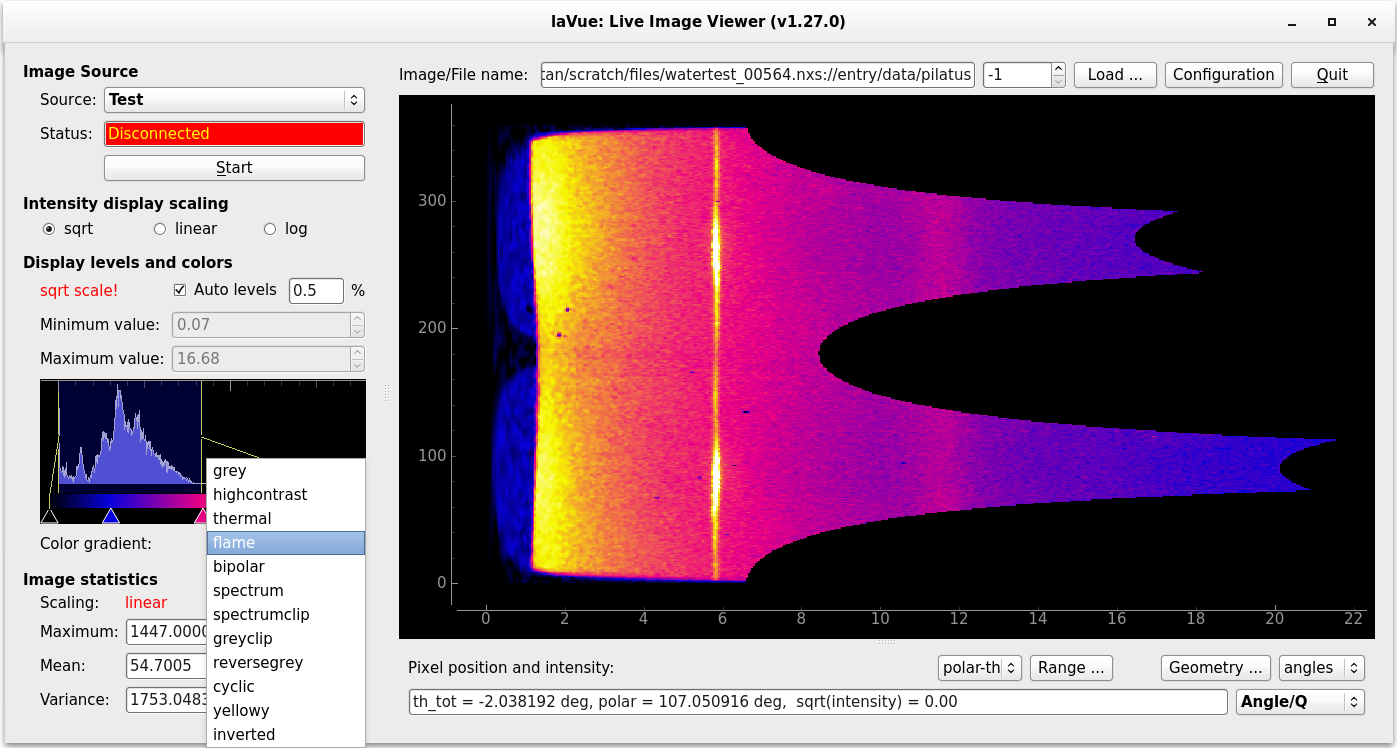
Task: Open the Geometry ... settings
Action: coord(1215,668)
